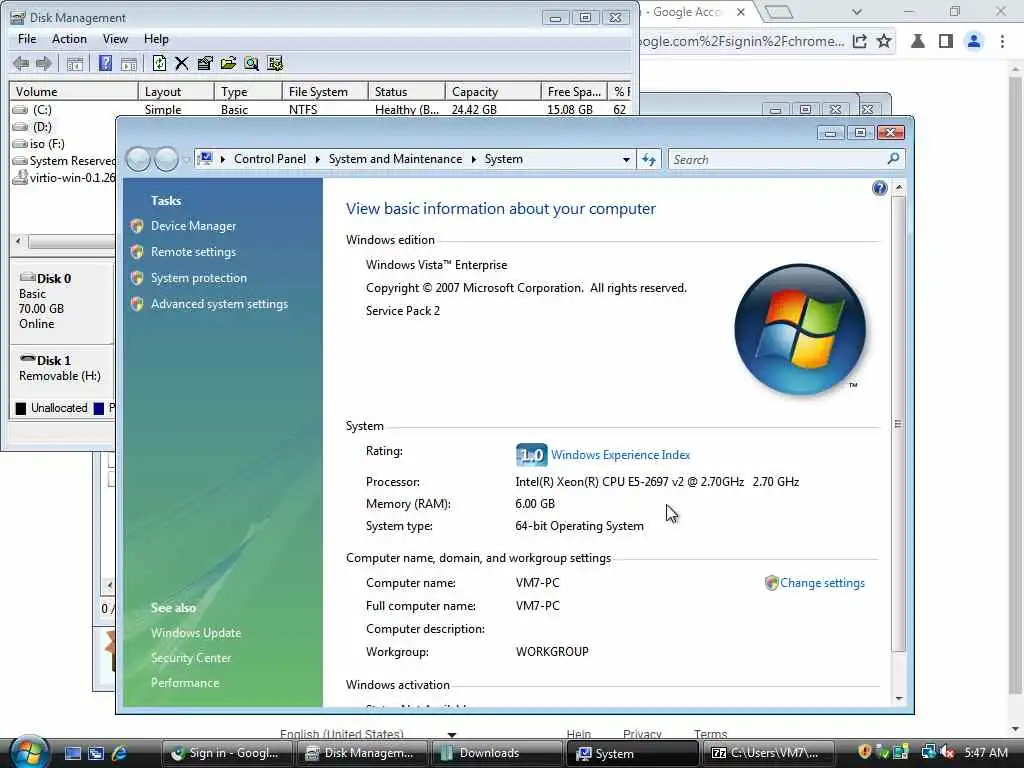Open the Windows Start orb
The image size is (1024, 768).
[28, 752]
